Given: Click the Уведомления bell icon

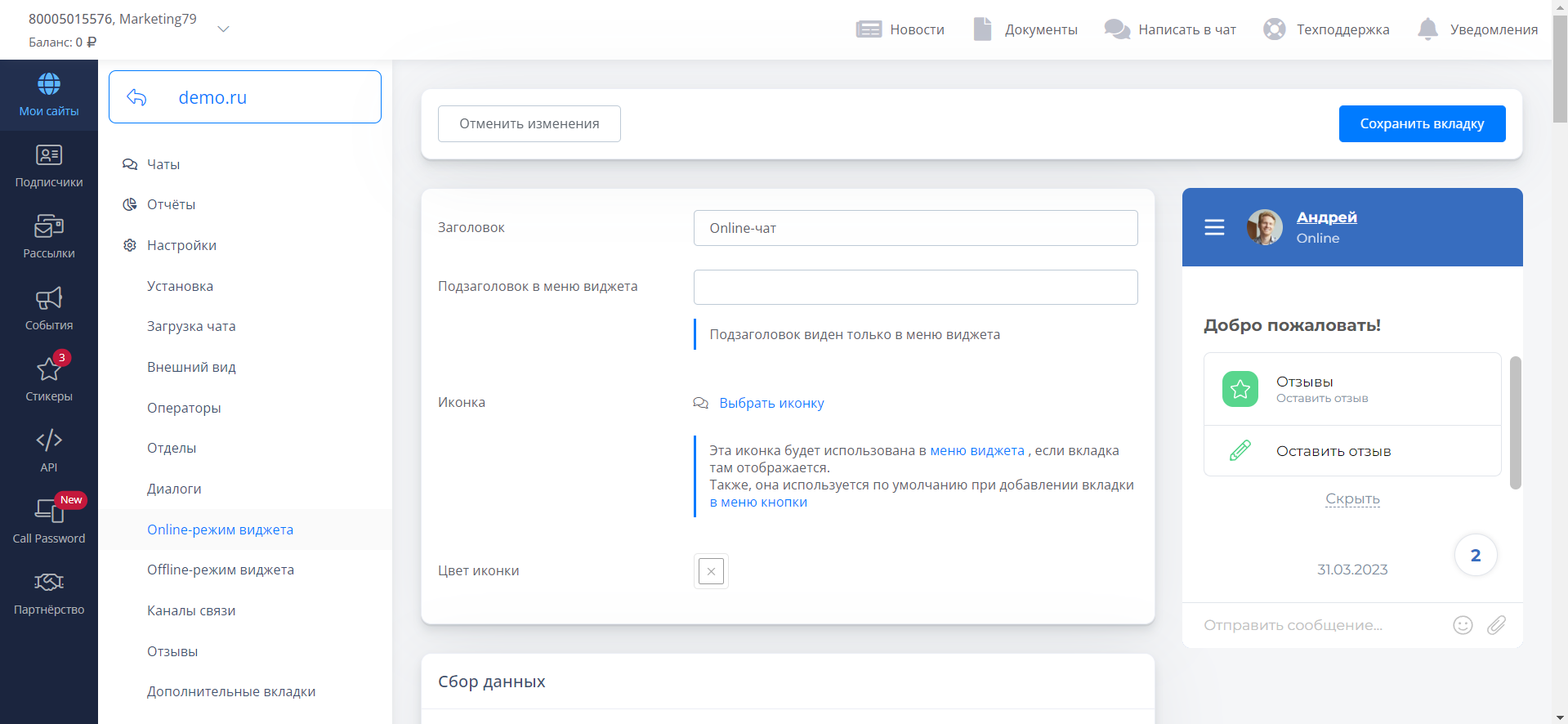Looking at the screenshot, I should (1427, 29).
